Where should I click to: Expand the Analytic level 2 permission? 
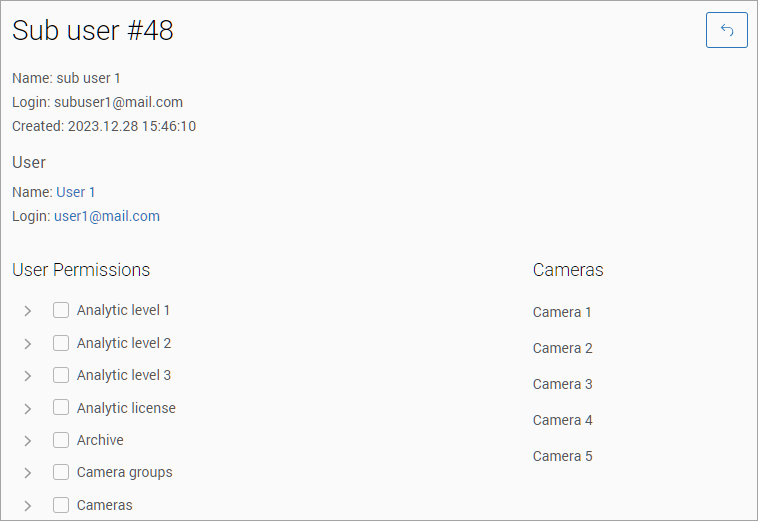point(28,344)
